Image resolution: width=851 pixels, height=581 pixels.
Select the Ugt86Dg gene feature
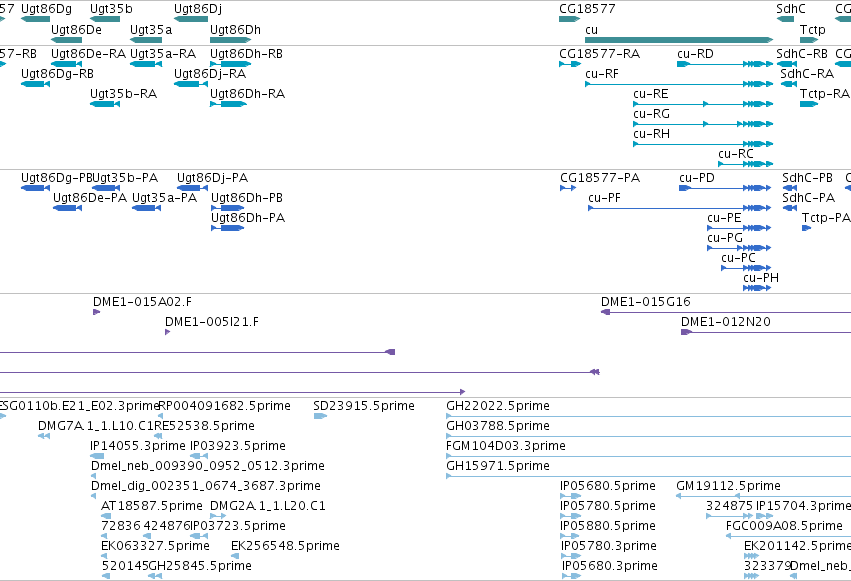(35, 19)
